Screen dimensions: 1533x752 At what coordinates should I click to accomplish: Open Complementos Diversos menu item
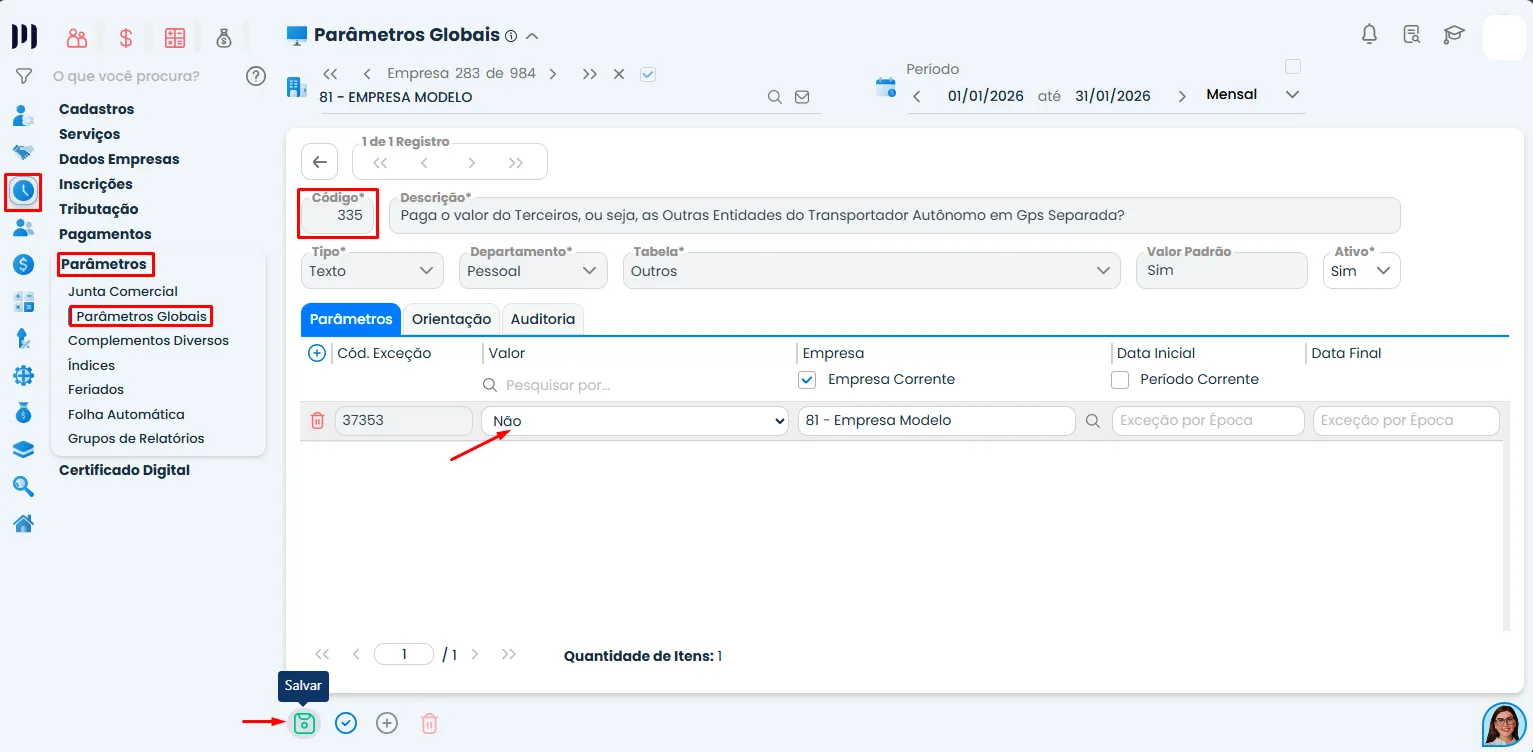click(148, 341)
